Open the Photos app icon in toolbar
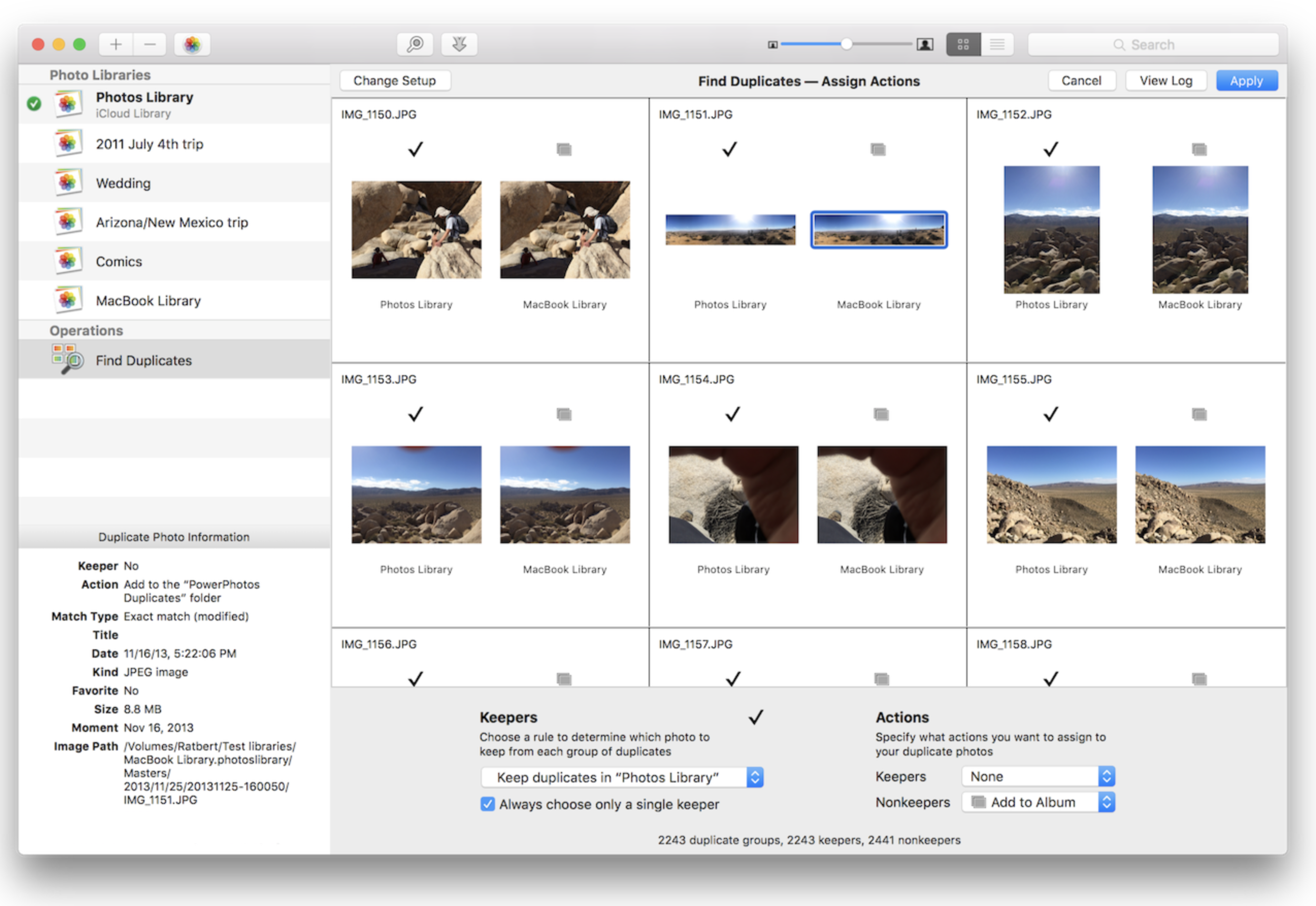Screen dimensions: 1316x906 point(192,44)
